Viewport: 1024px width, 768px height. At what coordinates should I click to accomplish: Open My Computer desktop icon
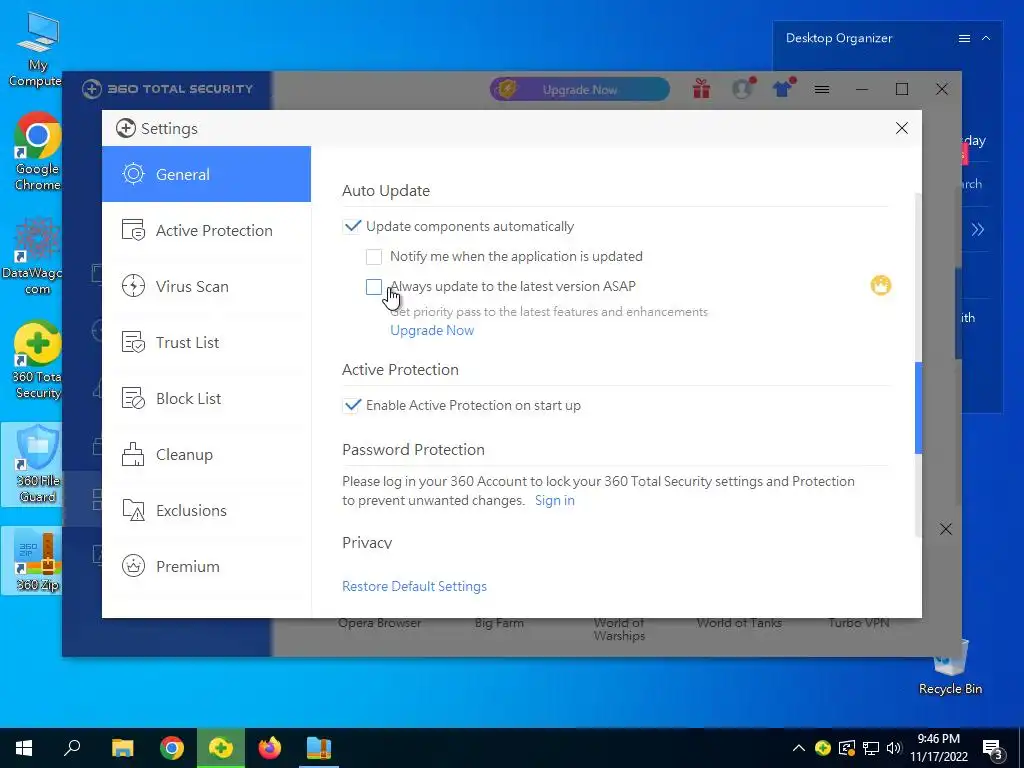(x=37, y=49)
